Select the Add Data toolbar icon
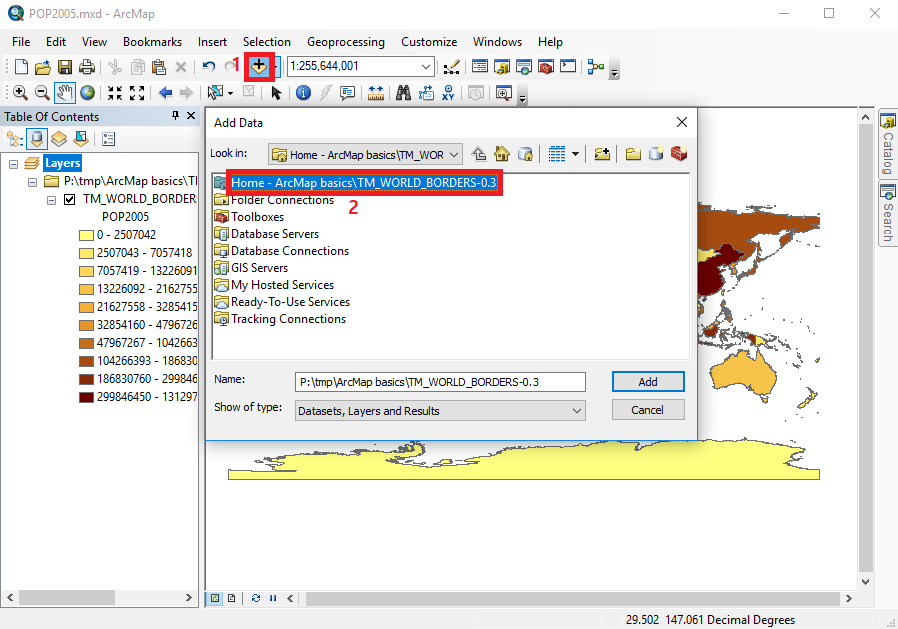898x629 pixels. click(259, 66)
